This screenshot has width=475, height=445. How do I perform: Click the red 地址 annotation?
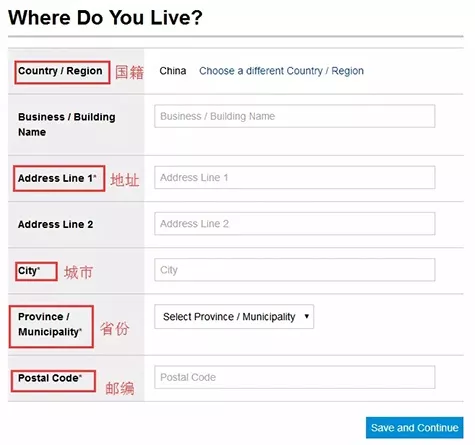[125, 180]
